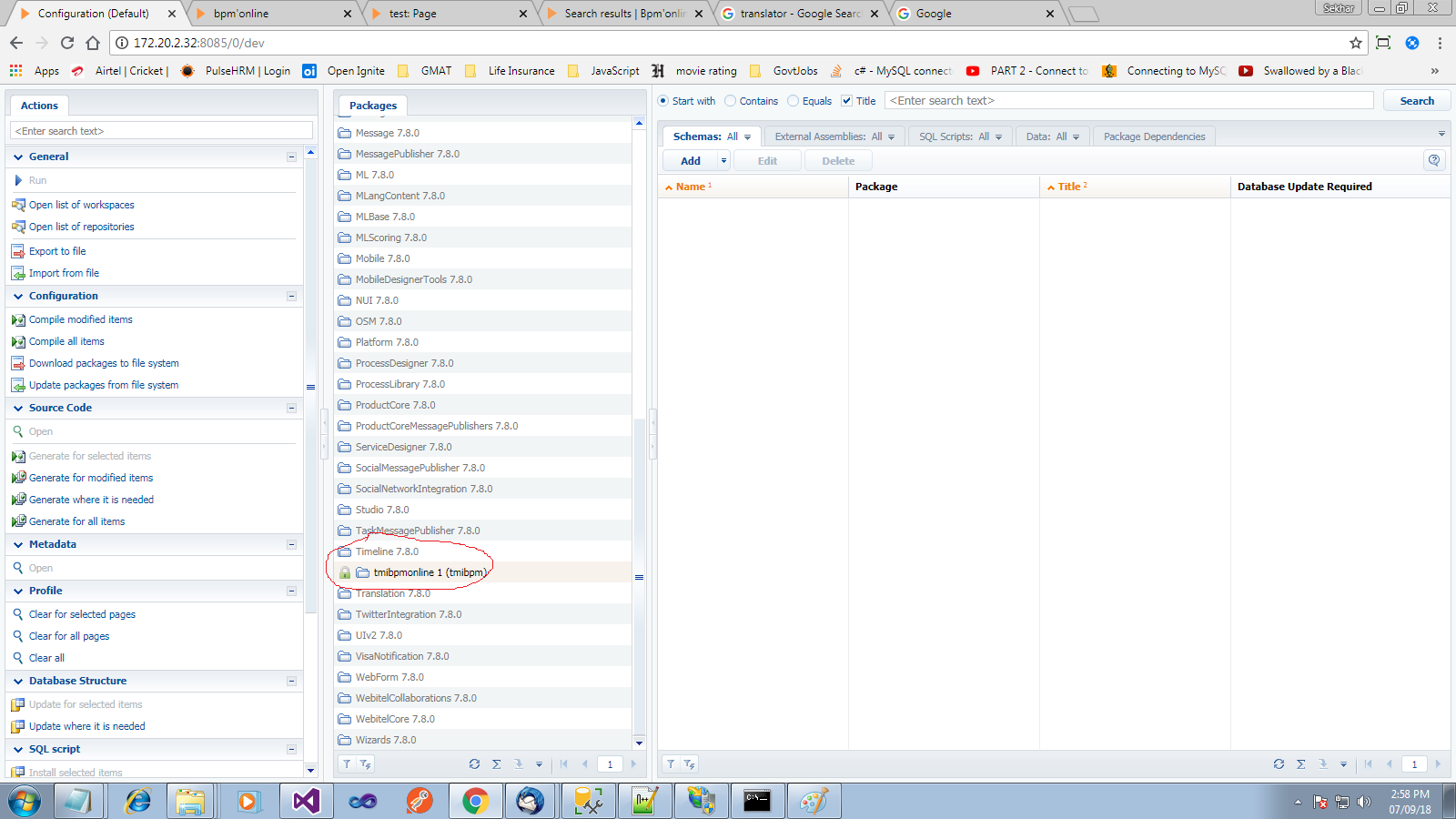1456x819 pixels.
Task: Open Internet Explorer from the taskbar
Action: (138, 801)
